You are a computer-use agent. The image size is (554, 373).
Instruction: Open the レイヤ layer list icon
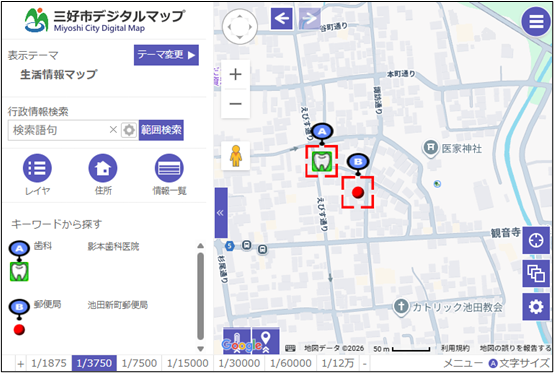tap(37, 168)
